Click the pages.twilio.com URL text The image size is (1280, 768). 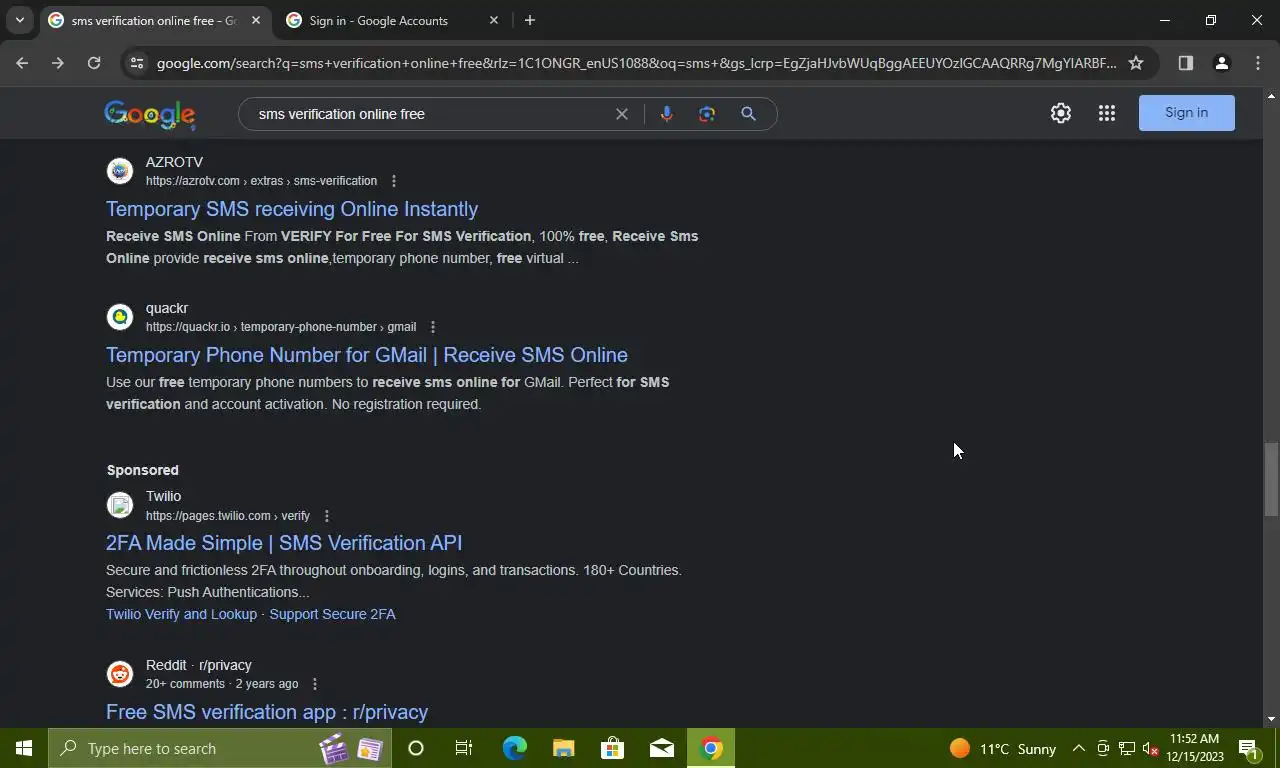pos(228,516)
